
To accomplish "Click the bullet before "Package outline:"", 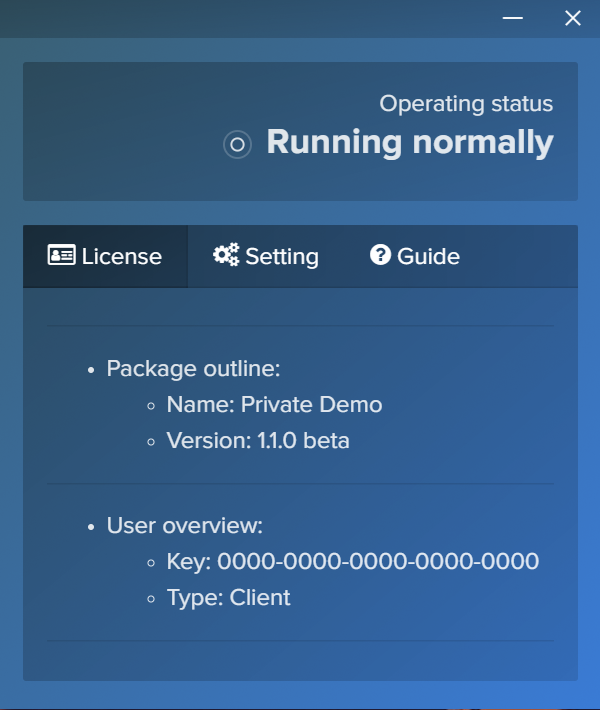I will tap(92, 370).
